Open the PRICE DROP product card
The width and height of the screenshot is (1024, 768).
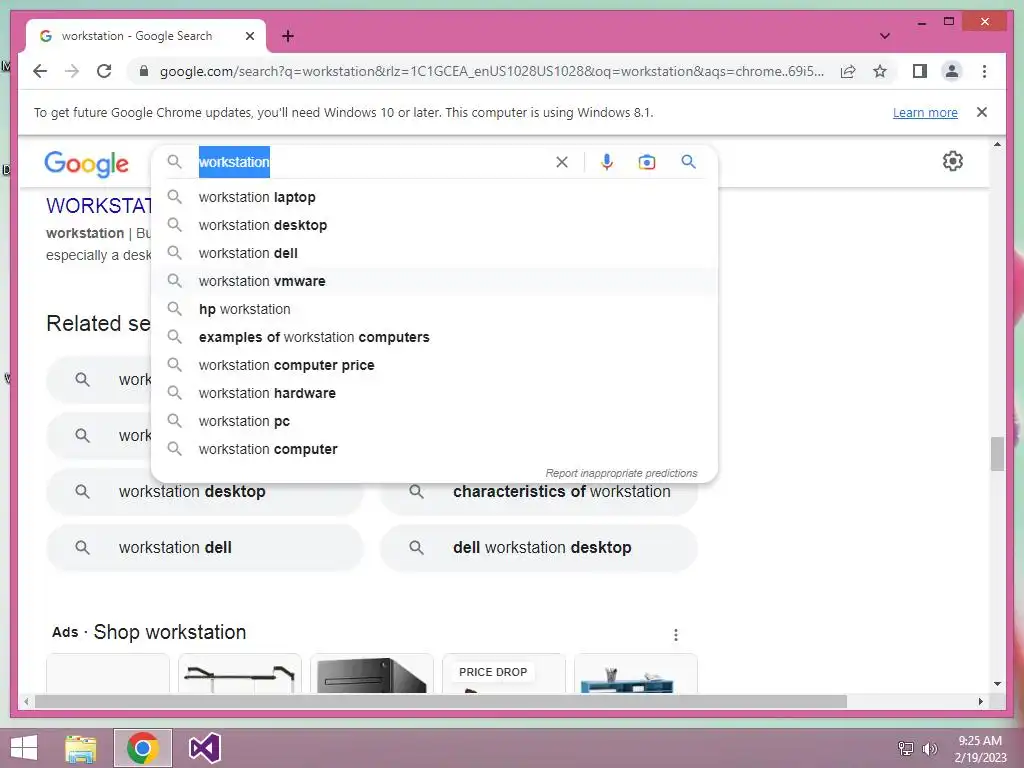click(504, 673)
